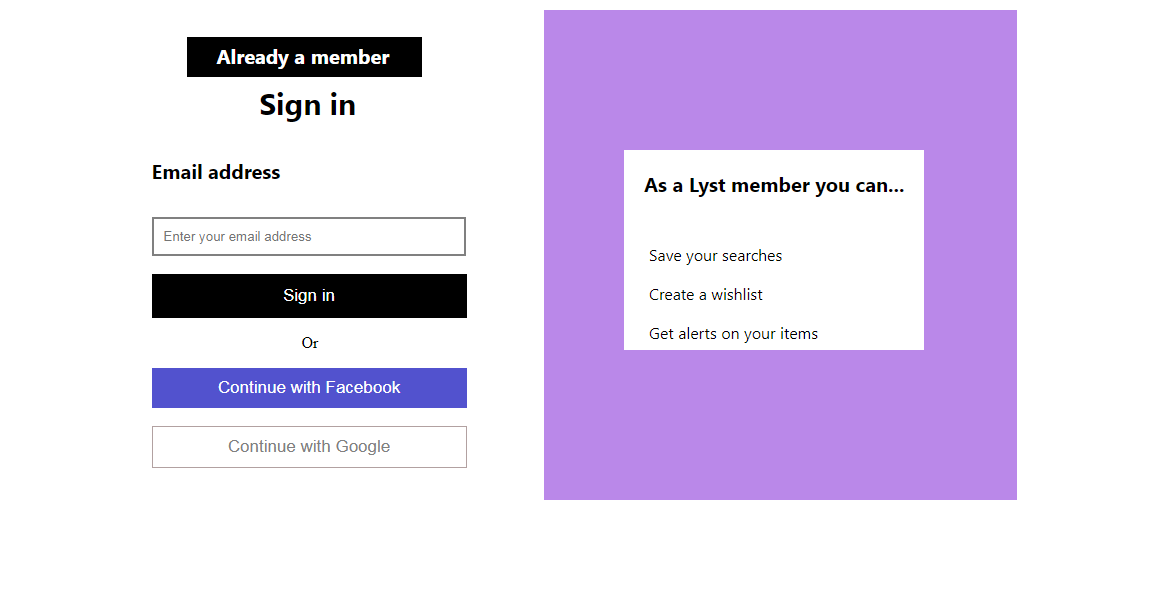
Task: Click the Facebook sign-in option
Action: tap(308, 387)
